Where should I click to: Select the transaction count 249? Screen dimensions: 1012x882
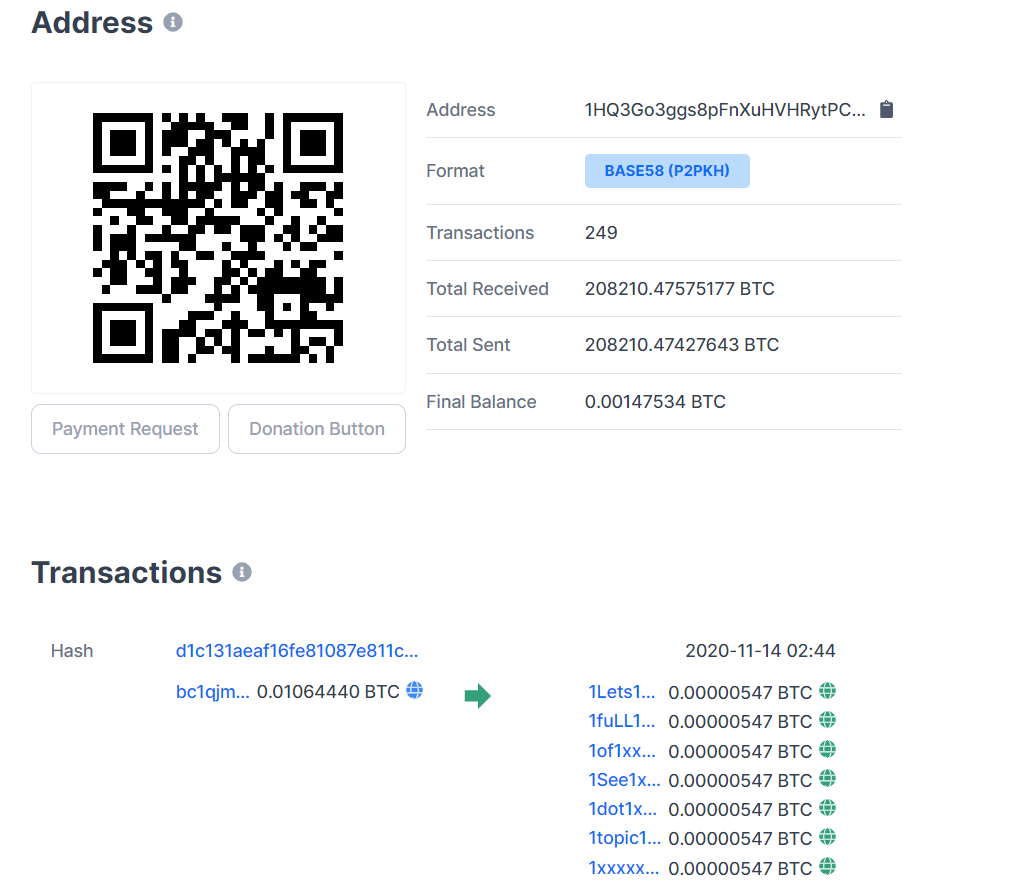coord(601,233)
